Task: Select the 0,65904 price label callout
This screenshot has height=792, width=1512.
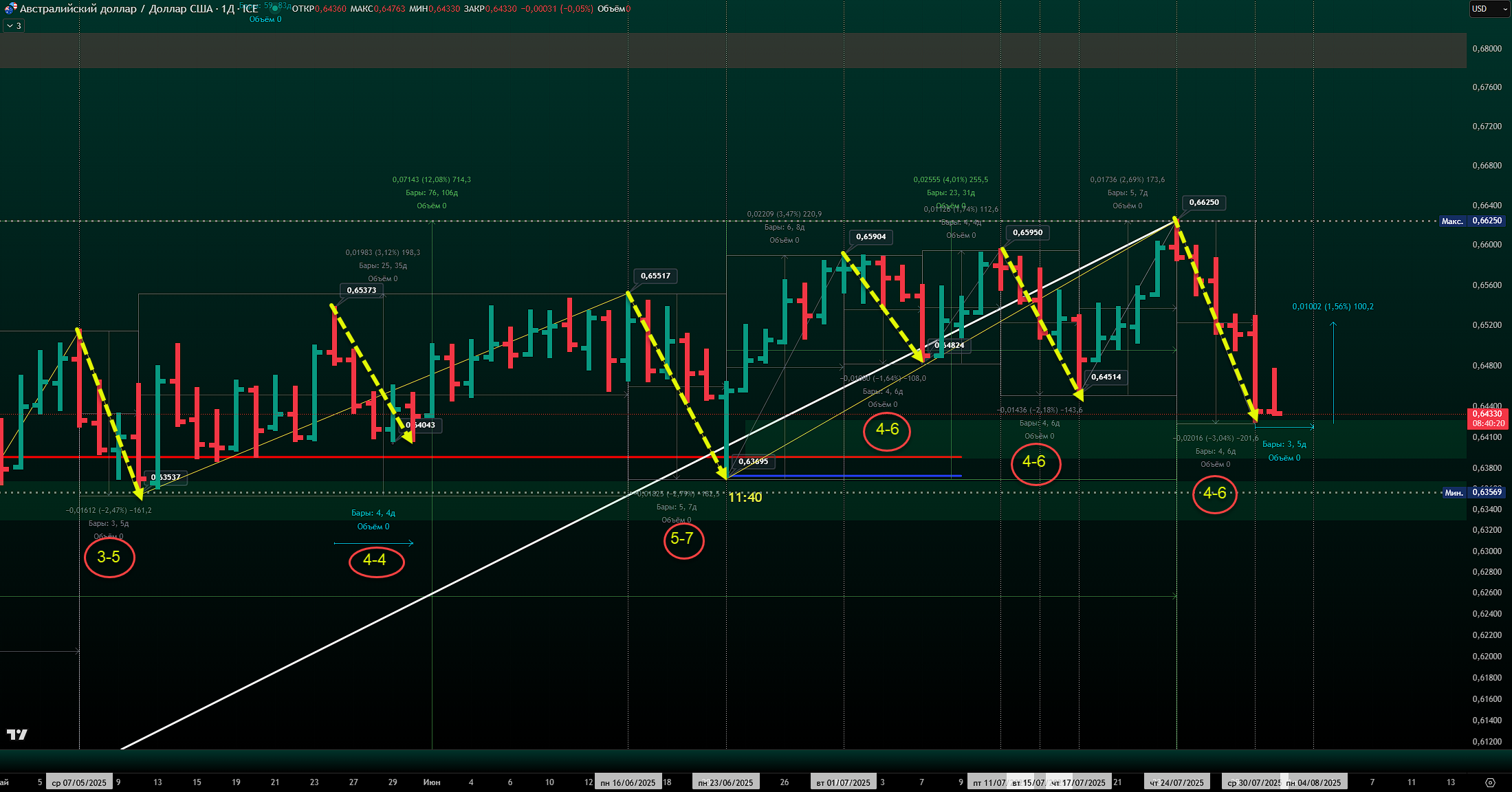Action: point(870,236)
